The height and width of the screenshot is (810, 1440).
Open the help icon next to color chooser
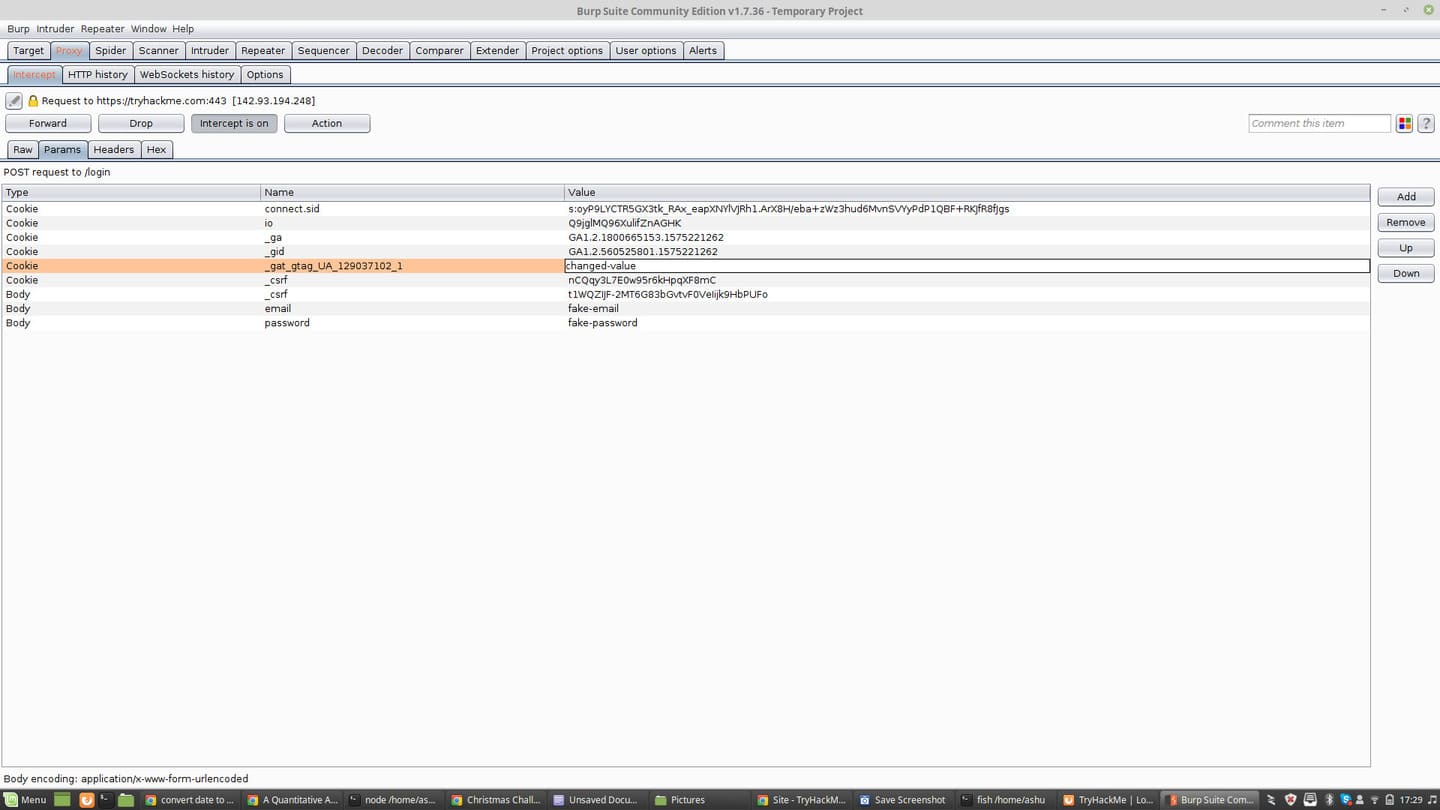point(1426,123)
